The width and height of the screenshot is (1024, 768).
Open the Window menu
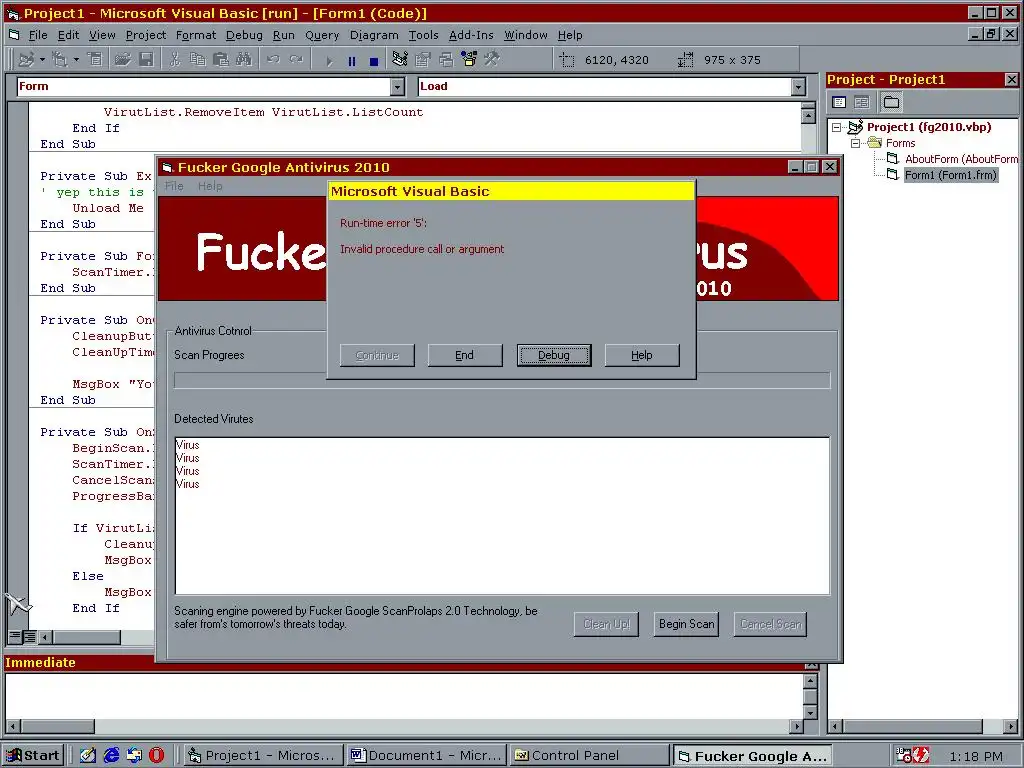526,35
